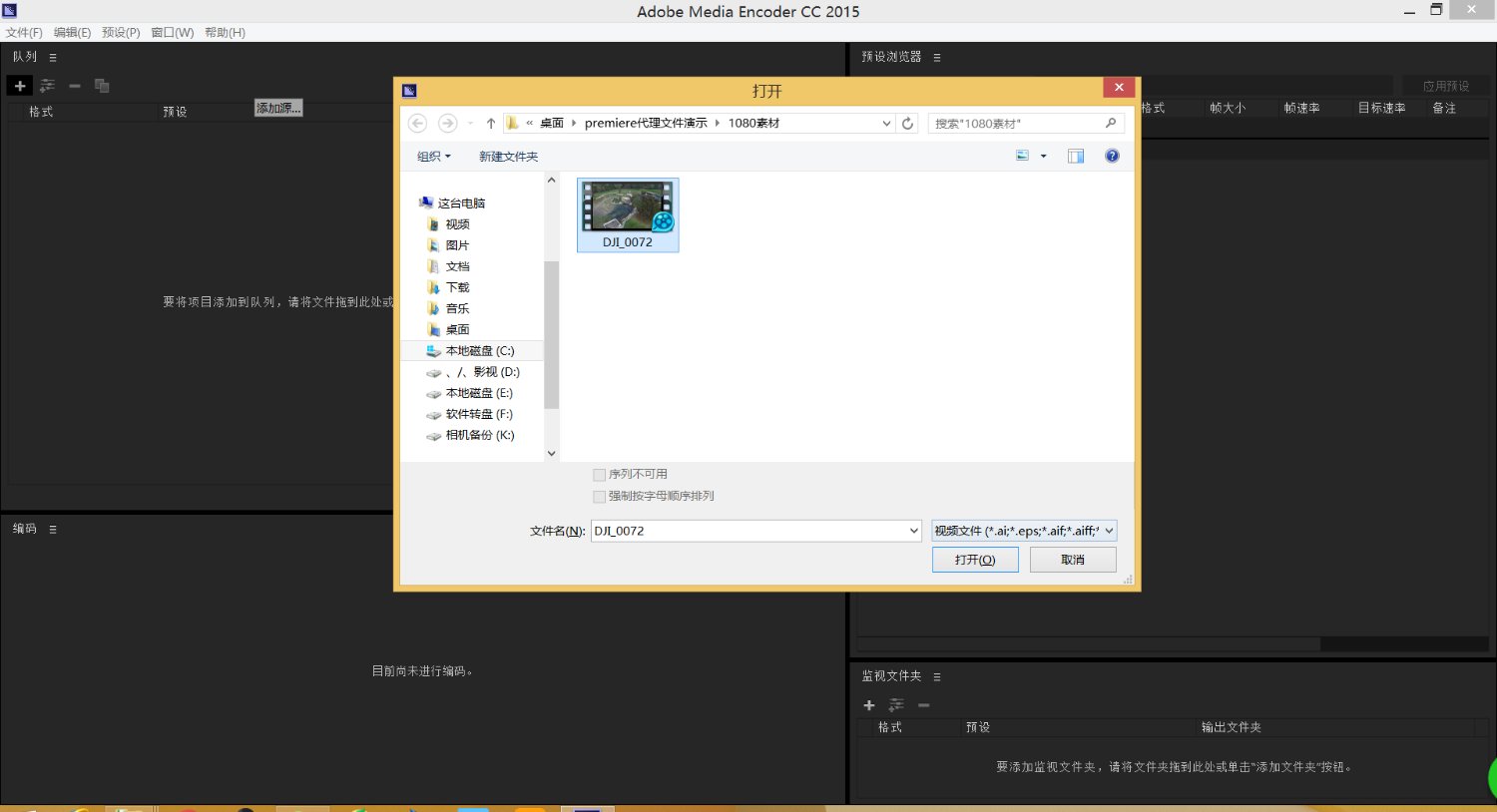Open the 预设(P) menu
Image resolution: width=1497 pixels, height=812 pixels.
coord(121,33)
